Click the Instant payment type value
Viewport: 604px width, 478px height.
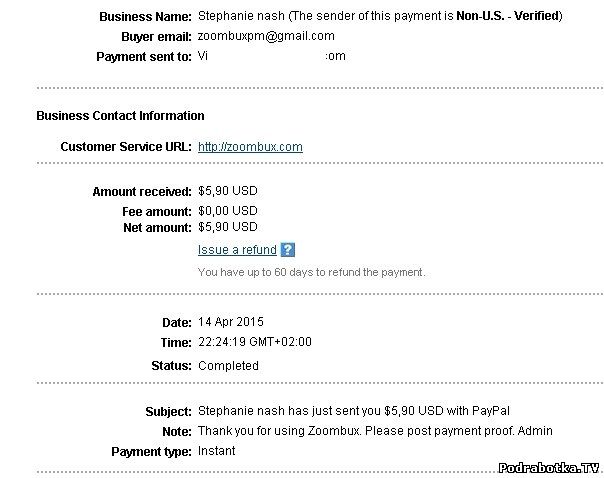click(217, 451)
